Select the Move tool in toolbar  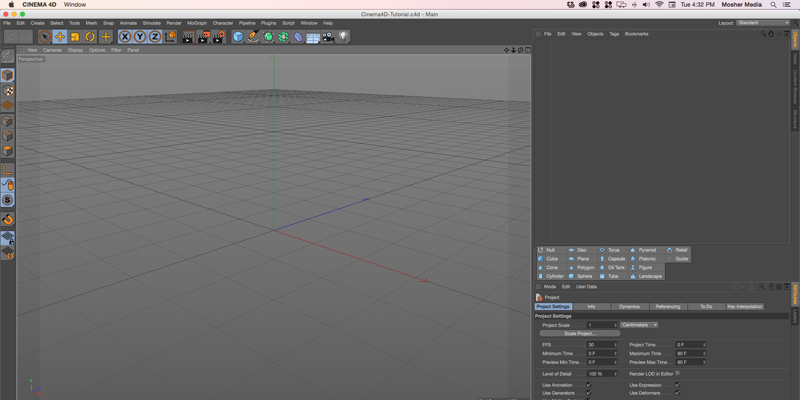(60, 37)
